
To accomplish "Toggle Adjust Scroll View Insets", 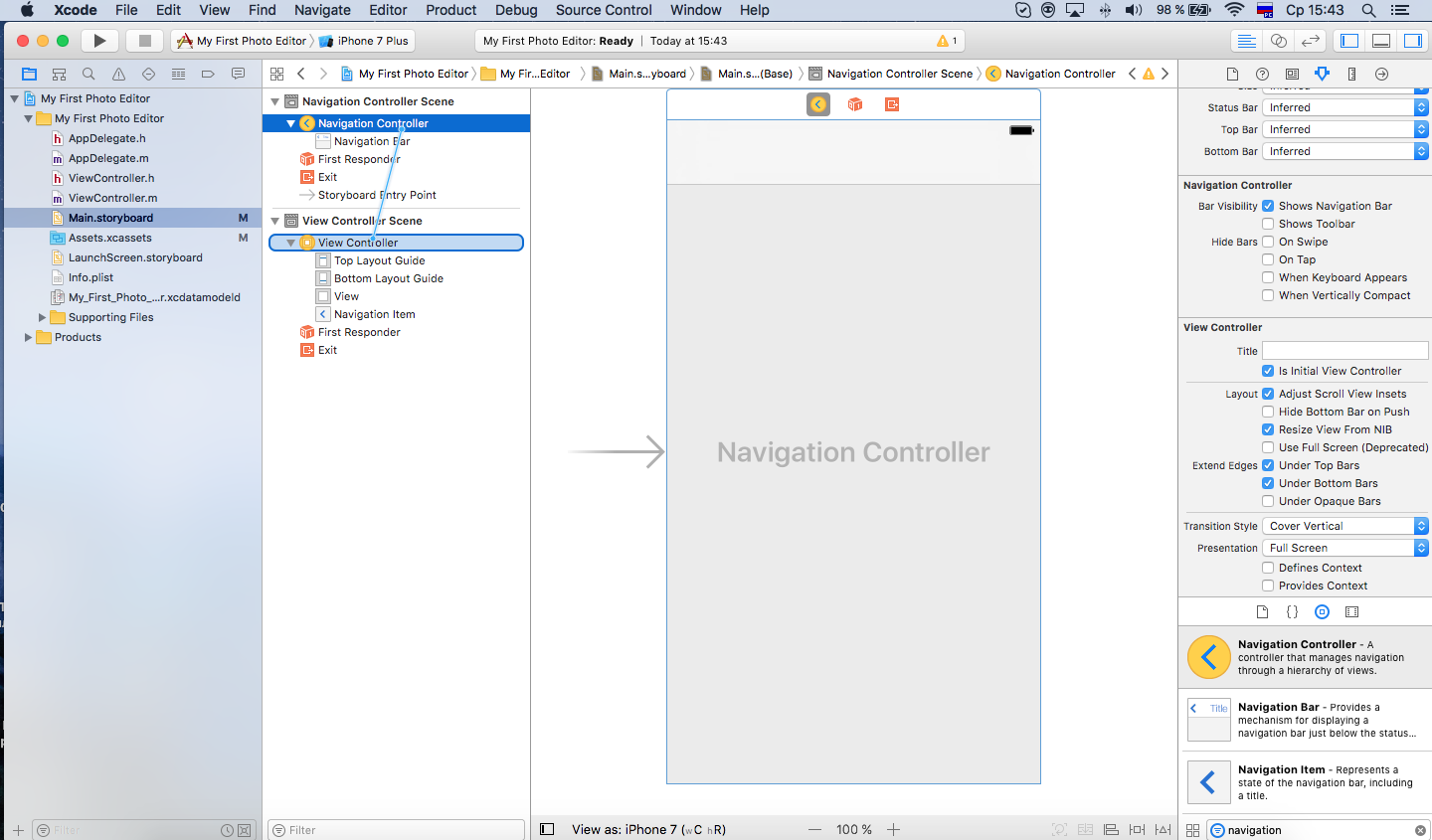I will [1268, 394].
